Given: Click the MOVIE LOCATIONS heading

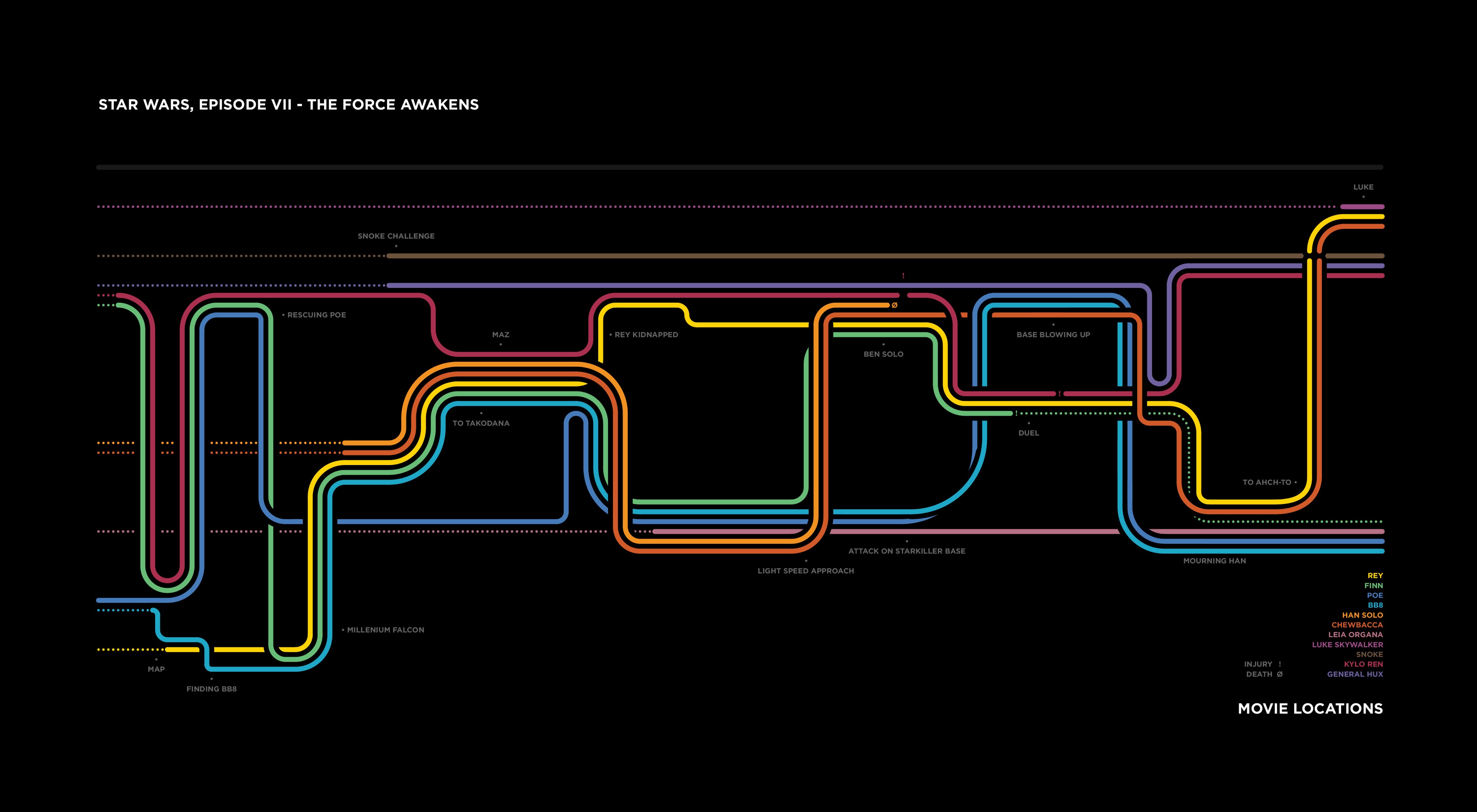Looking at the screenshot, I should pyautogui.click(x=1310, y=709).
